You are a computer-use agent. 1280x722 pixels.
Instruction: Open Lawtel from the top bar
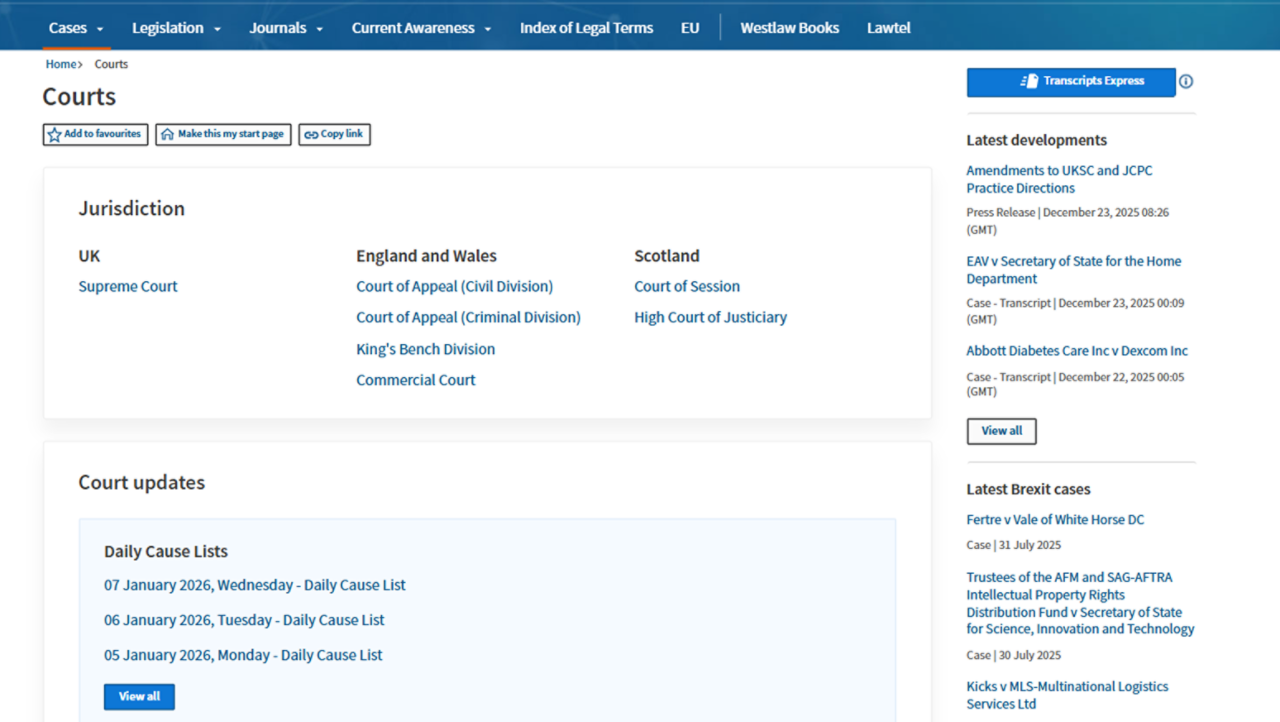pos(888,28)
